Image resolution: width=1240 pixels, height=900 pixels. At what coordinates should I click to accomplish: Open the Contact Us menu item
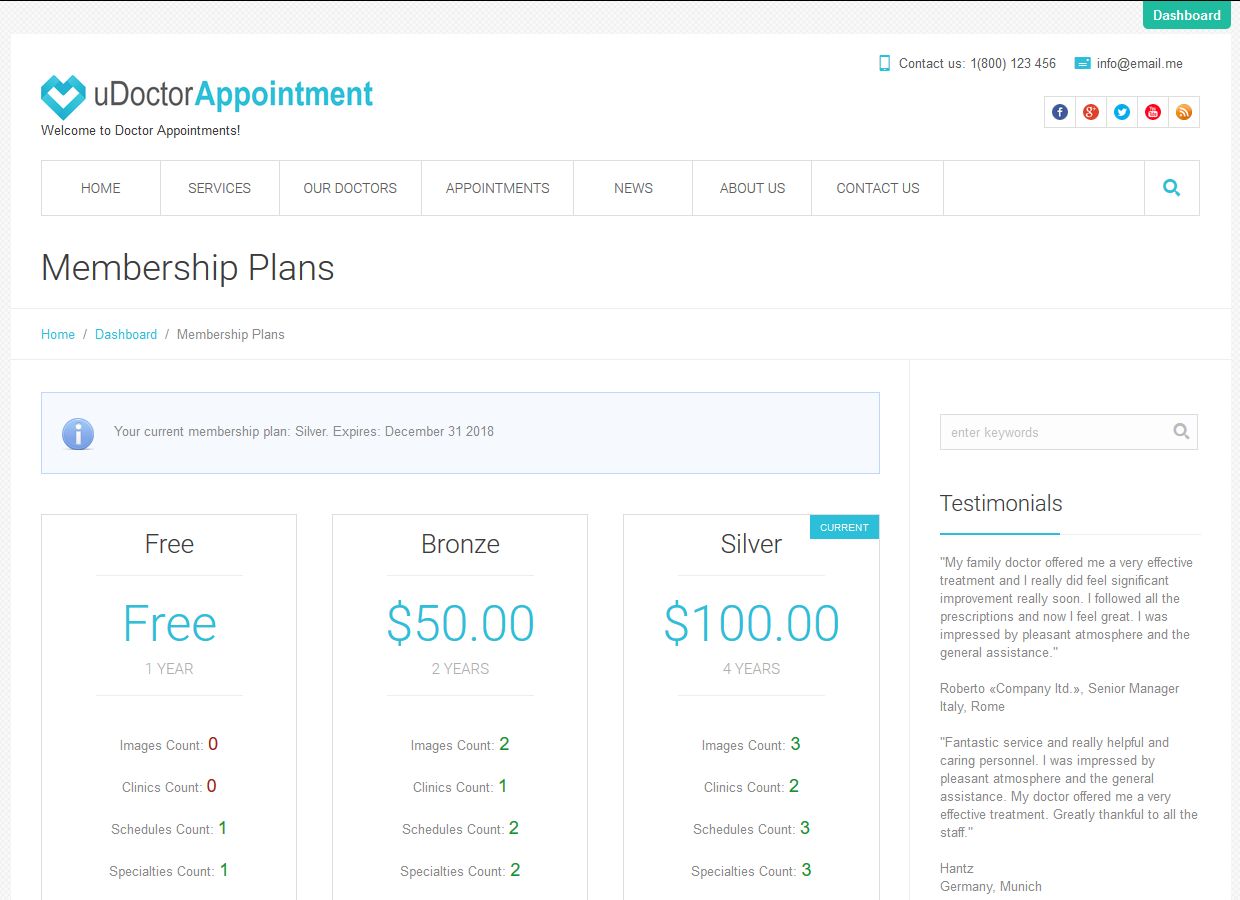[877, 188]
